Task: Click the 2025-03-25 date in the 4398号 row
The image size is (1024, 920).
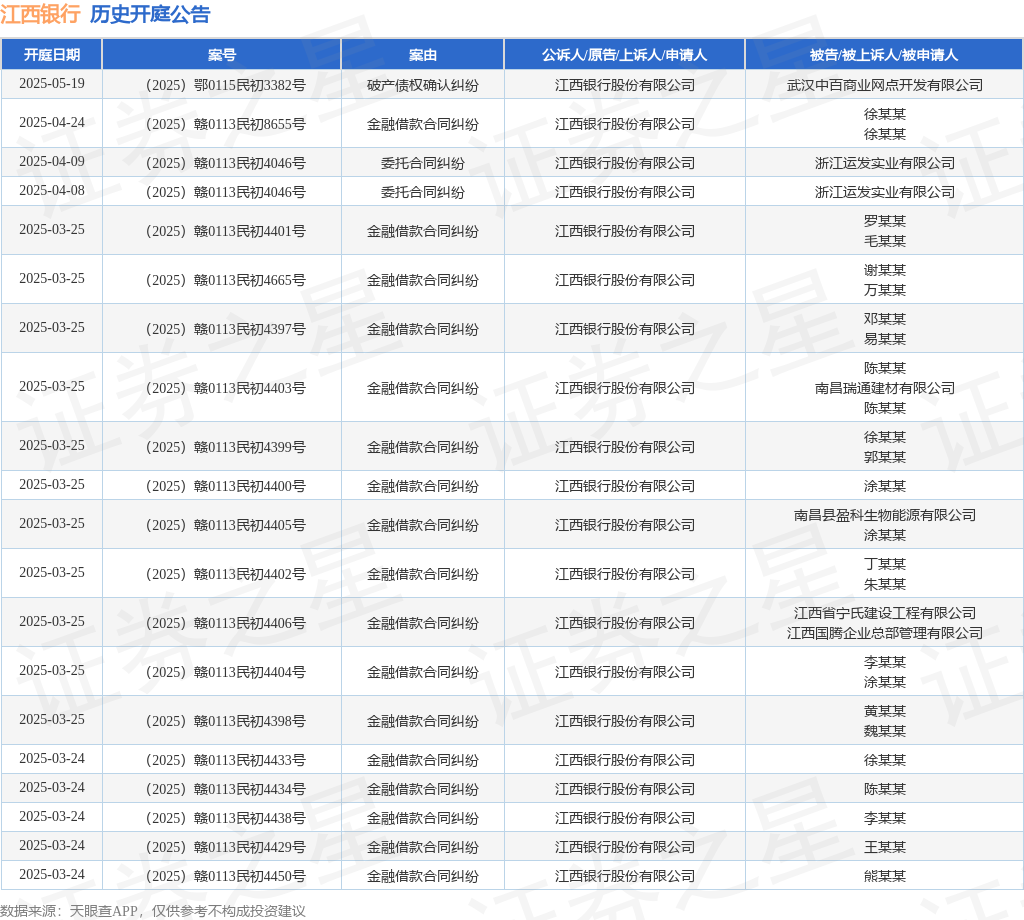Action: [x=52, y=719]
